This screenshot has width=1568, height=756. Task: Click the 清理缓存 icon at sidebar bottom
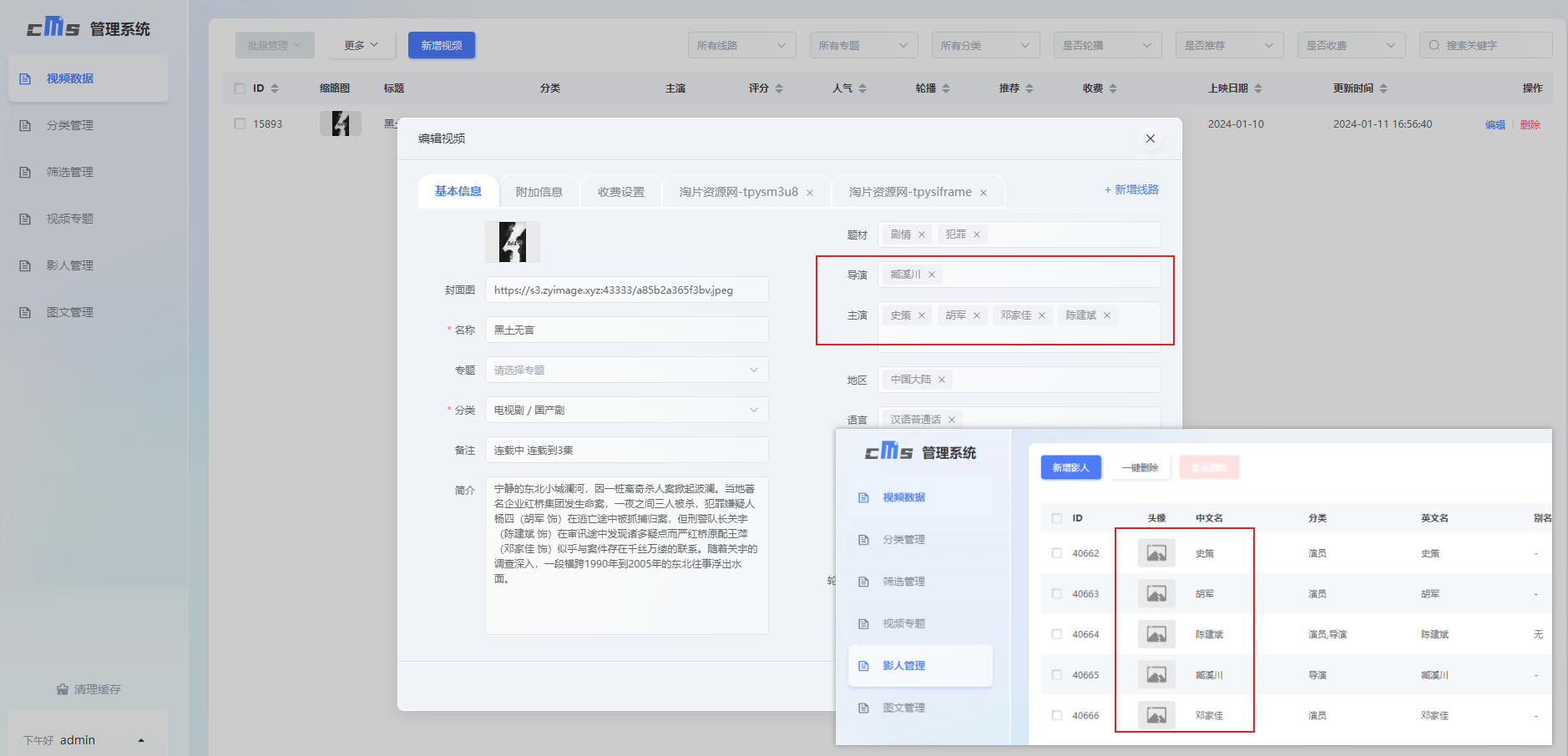click(63, 689)
